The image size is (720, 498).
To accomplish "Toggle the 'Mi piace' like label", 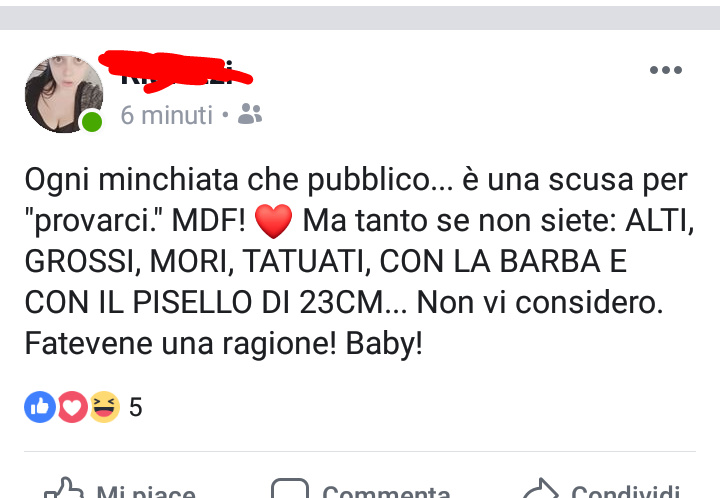I will click(146, 491).
